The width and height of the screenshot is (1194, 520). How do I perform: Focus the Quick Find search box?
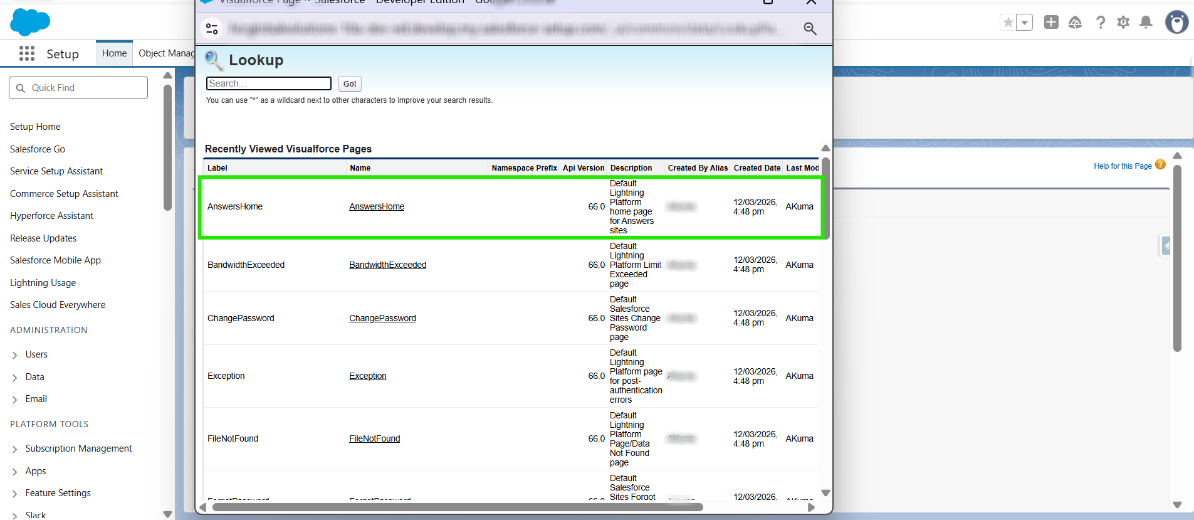click(78, 88)
